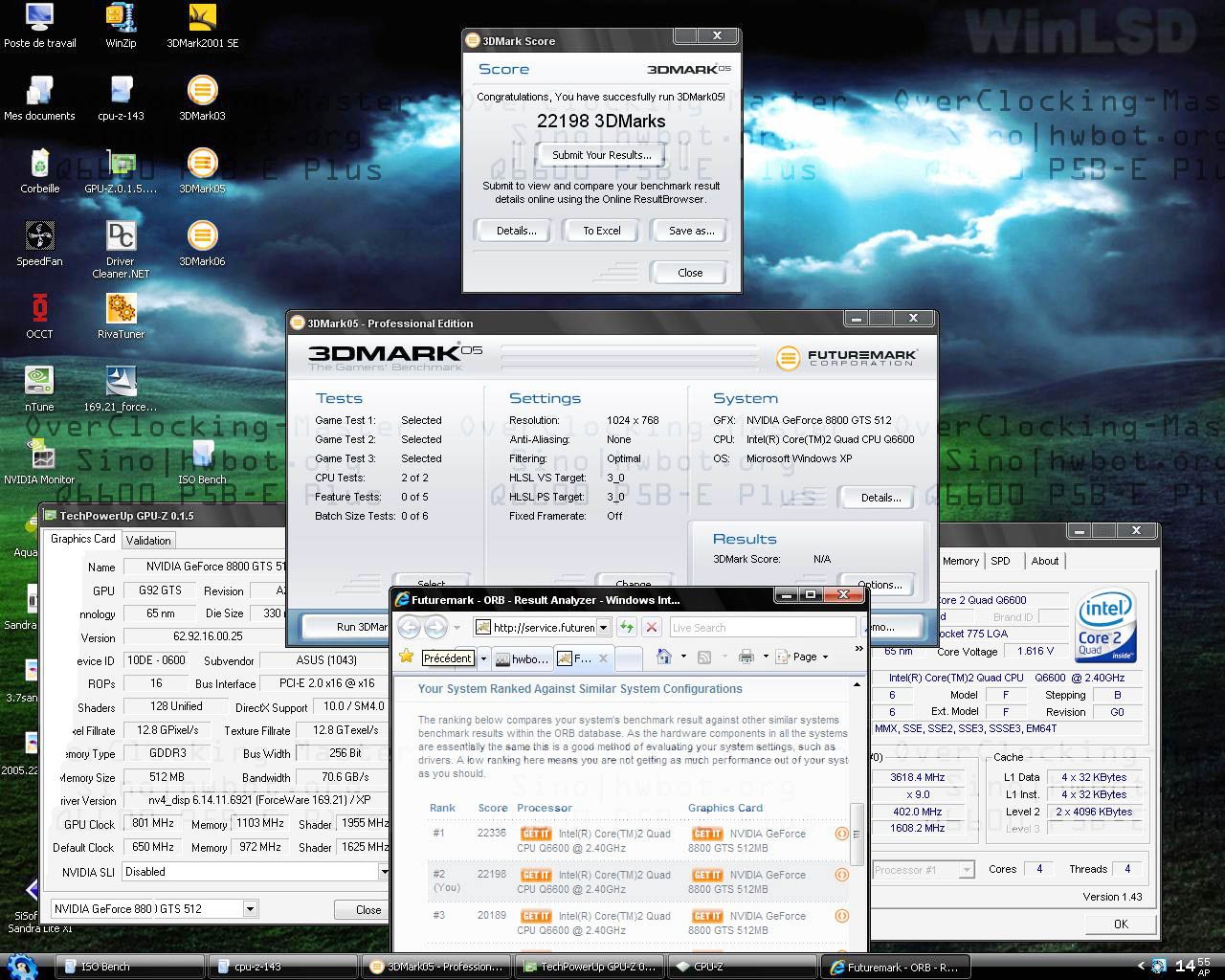Switch to CPU-Z taskbar button
The height and width of the screenshot is (980, 1225).
pos(742,967)
